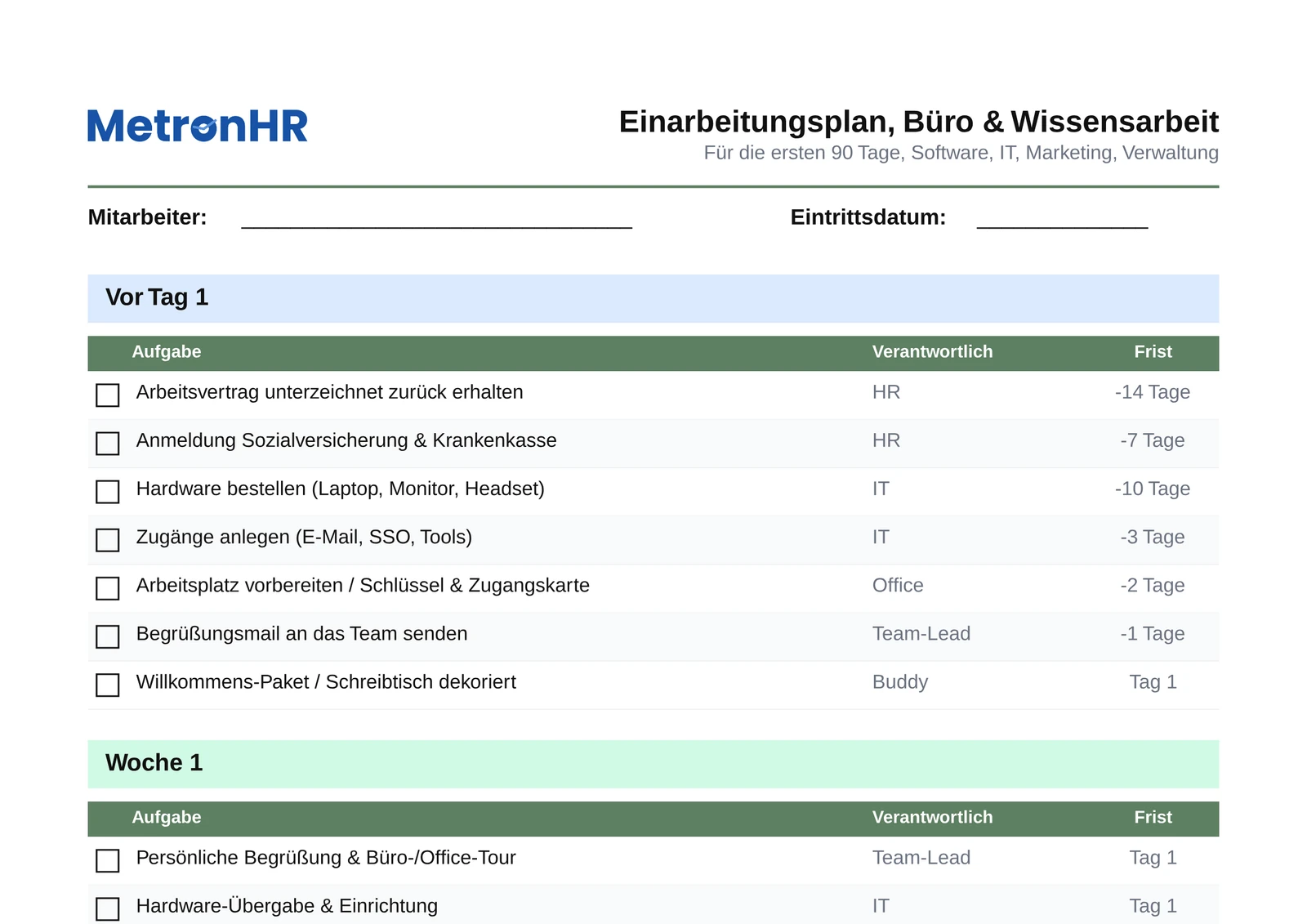Click the Eintrittsdatum: label
Screen dimensions: 1307x924
coord(868,217)
